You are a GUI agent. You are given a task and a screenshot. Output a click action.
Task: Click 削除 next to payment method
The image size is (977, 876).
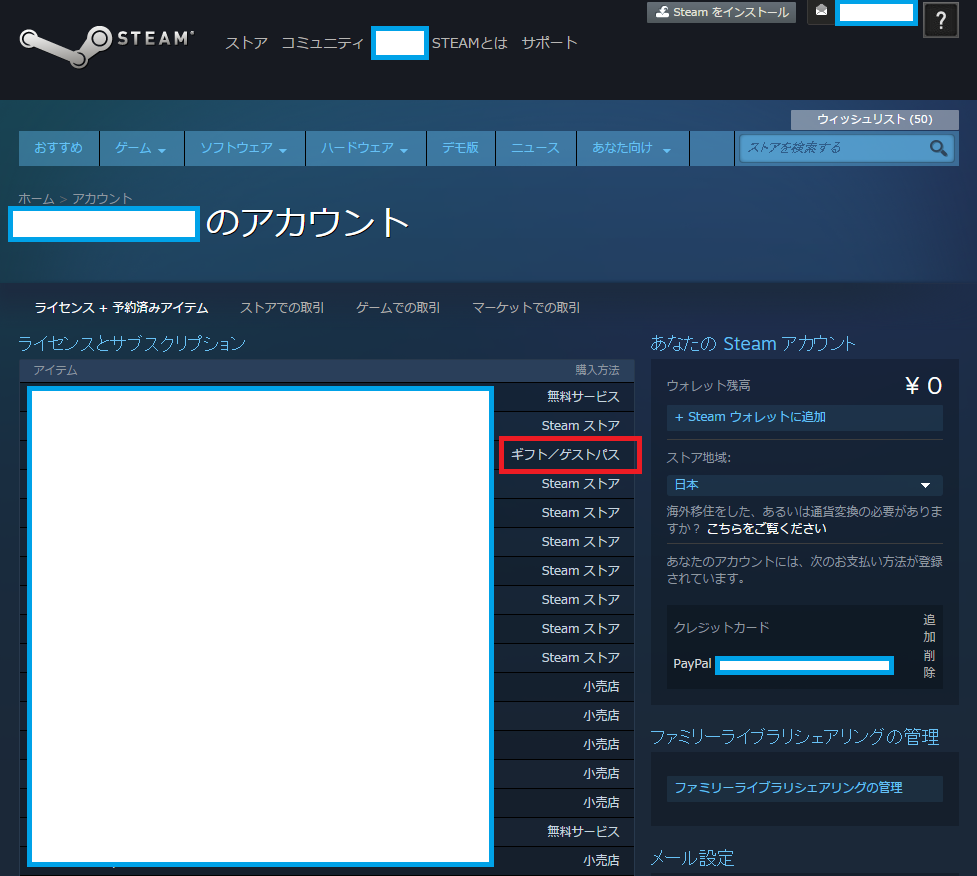tap(929, 664)
